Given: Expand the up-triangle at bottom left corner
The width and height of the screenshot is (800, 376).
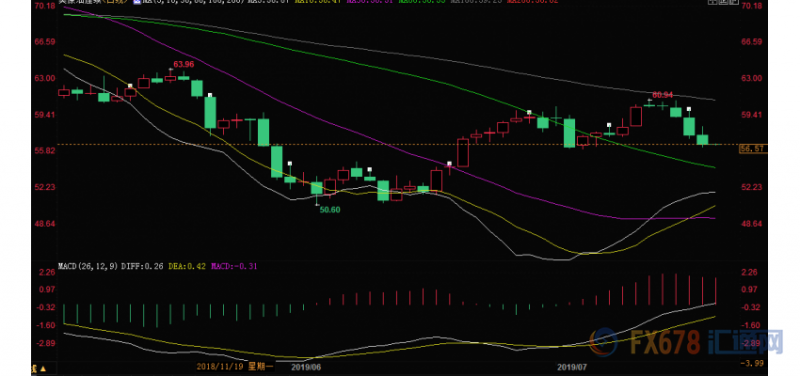Looking at the screenshot, I should point(43,368).
